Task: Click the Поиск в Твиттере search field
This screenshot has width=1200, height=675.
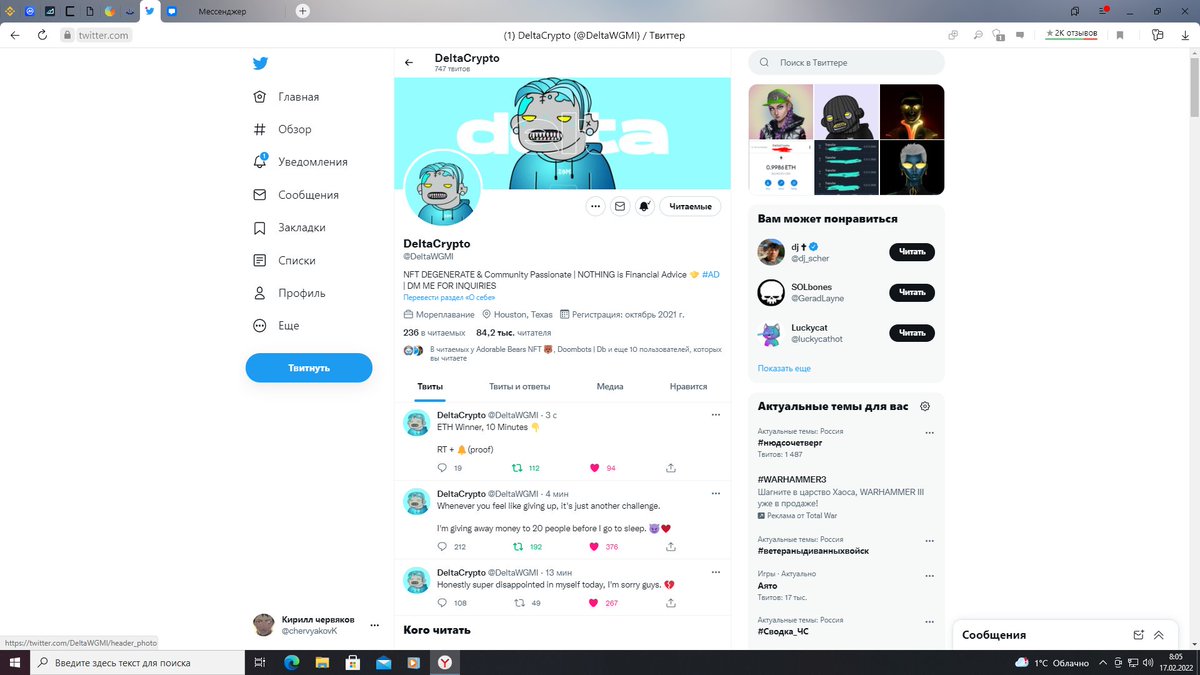Action: [847, 63]
